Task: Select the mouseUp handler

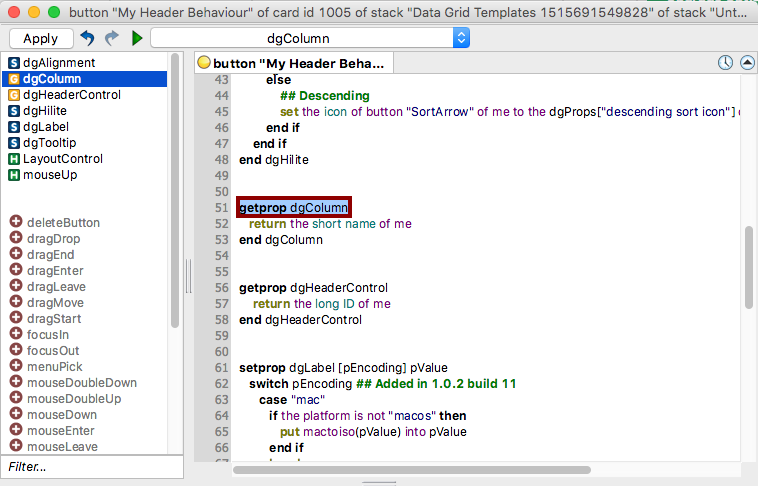Action: (50, 175)
